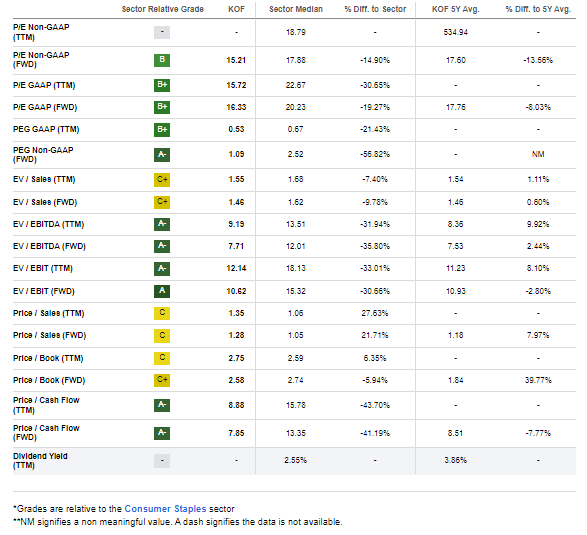Click the C+ grade badge for EV / Sales (FWD)
The width and height of the screenshot is (587, 535).
pyautogui.click(x=162, y=202)
